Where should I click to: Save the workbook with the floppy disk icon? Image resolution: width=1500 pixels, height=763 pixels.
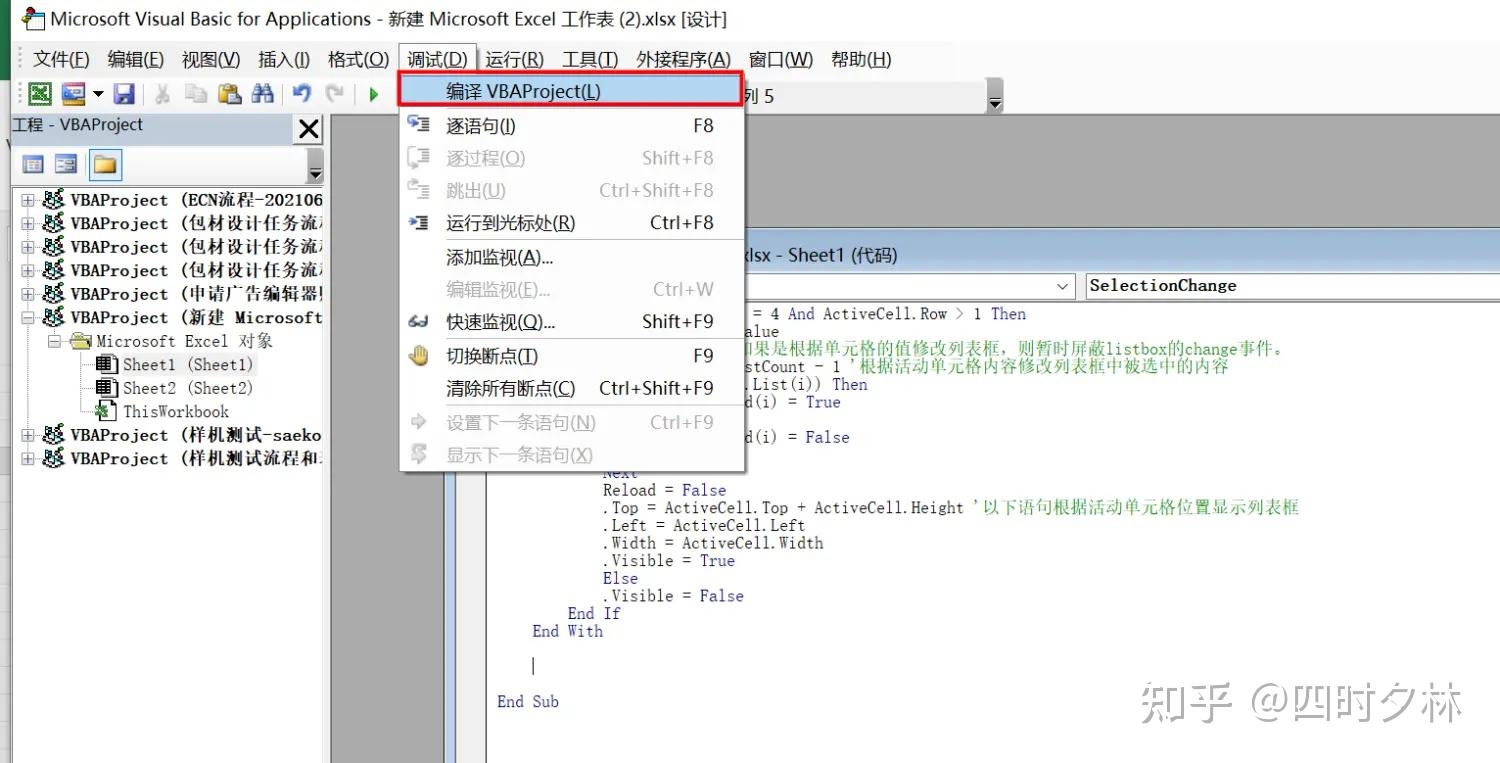click(124, 94)
